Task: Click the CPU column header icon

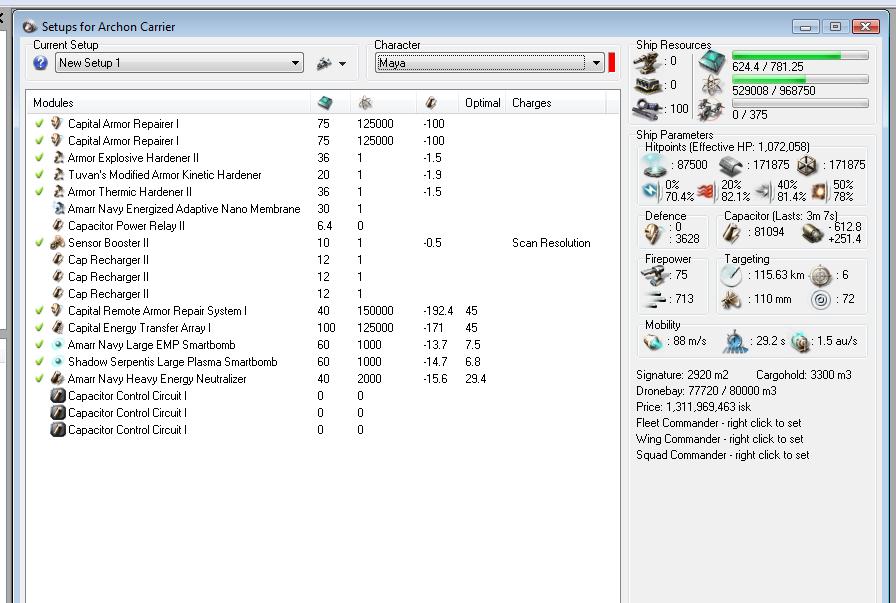Action: (325, 103)
